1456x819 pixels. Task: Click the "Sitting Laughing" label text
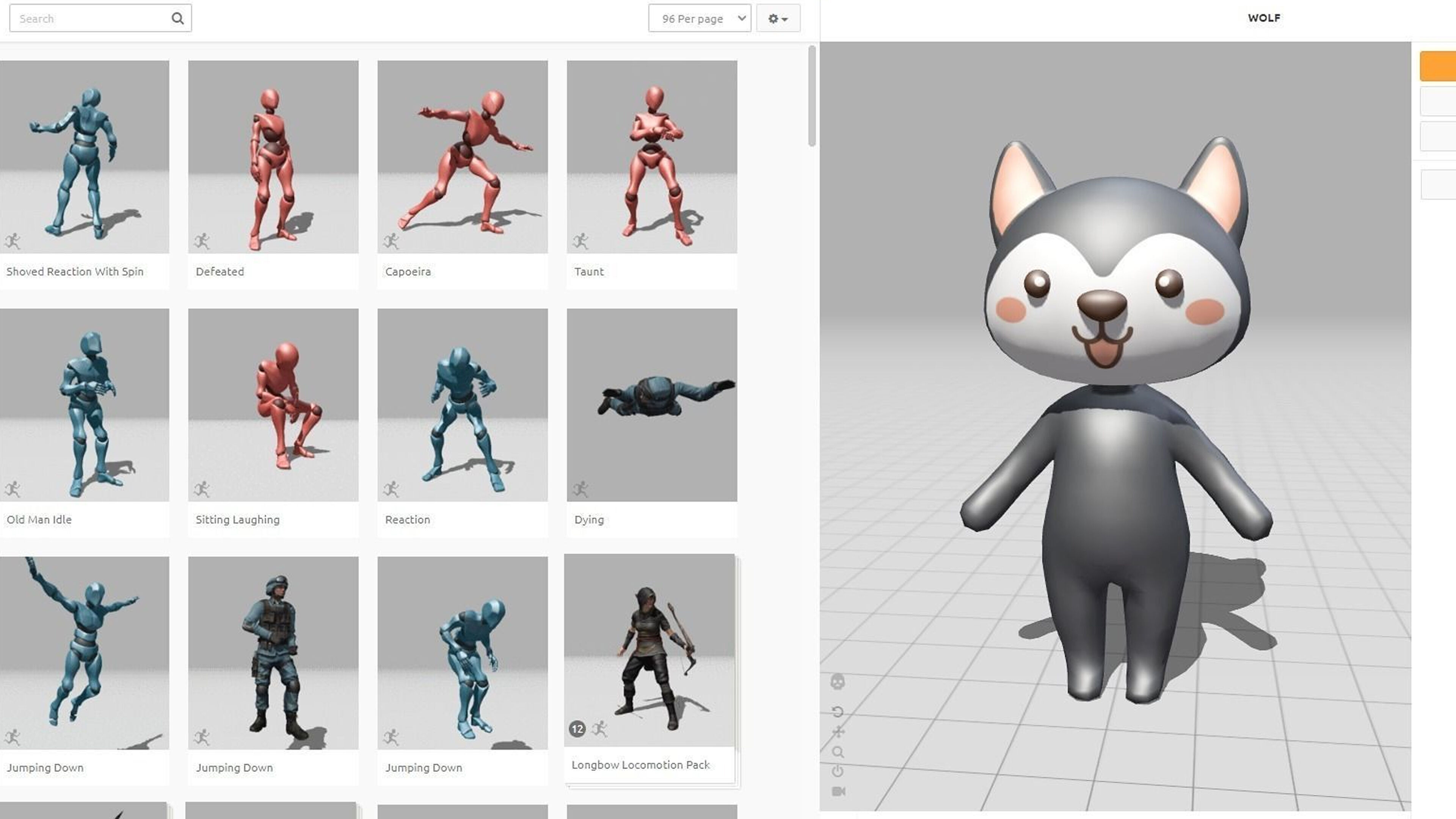click(237, 519)
